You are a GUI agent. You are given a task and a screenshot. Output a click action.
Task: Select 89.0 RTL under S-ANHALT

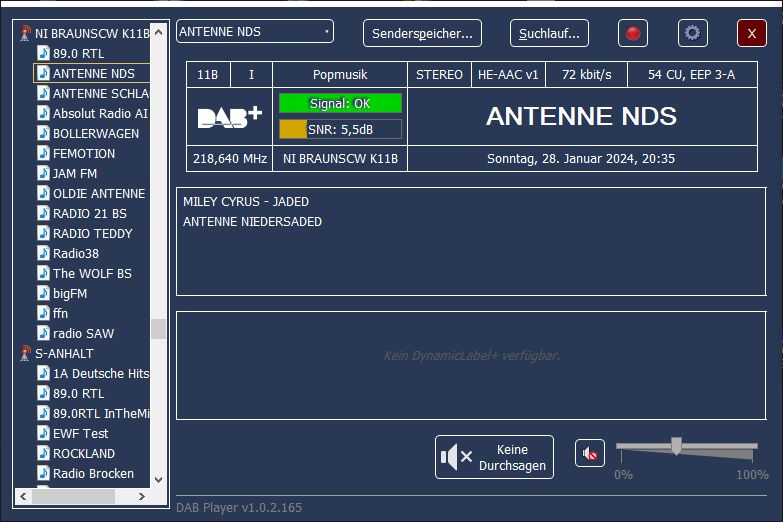point(78,393)
